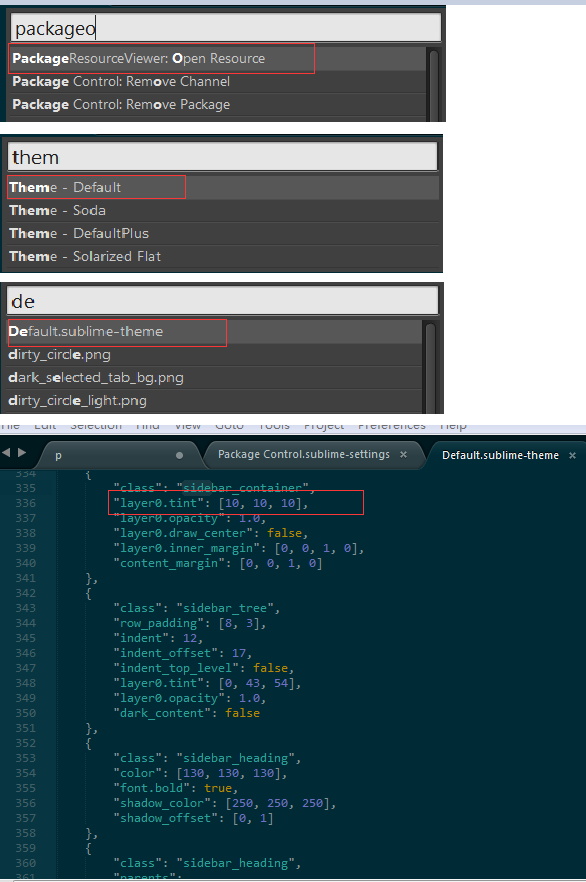Click the previous tab arrow
586x882 pixels.
[x=6, y=452]
